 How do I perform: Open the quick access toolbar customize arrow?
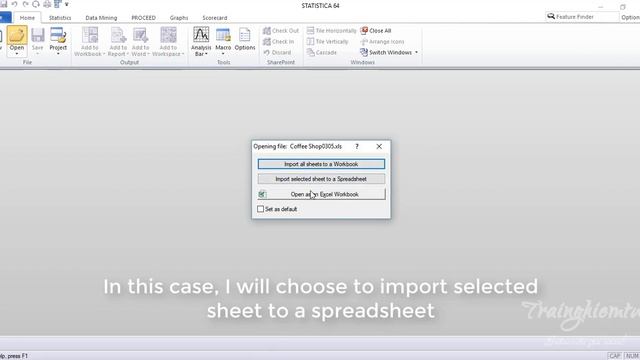[x=67, y=4]
